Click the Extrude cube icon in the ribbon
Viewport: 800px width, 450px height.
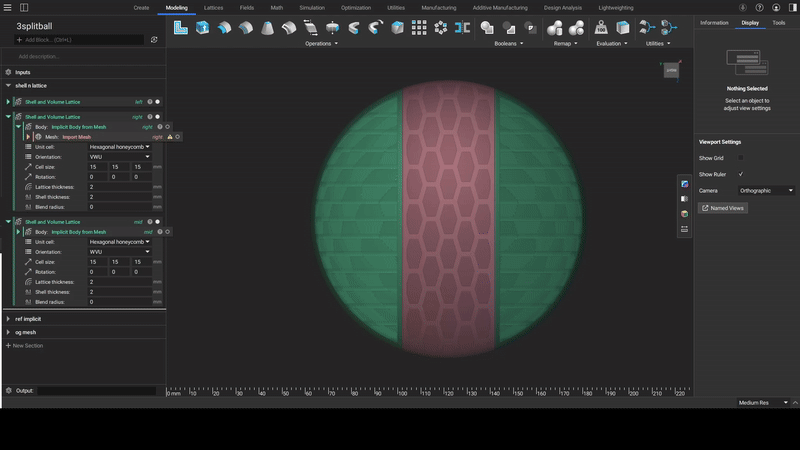coord(203,28)
